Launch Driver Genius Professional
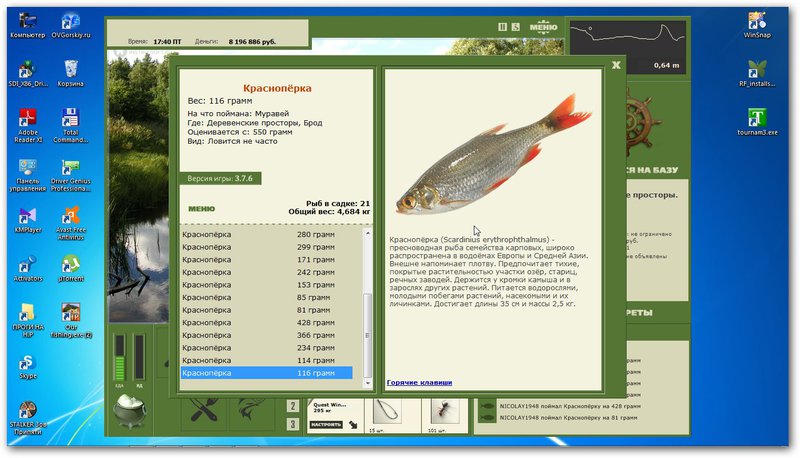The width and height of the screenshot is (800, 458). pos(71,175)
